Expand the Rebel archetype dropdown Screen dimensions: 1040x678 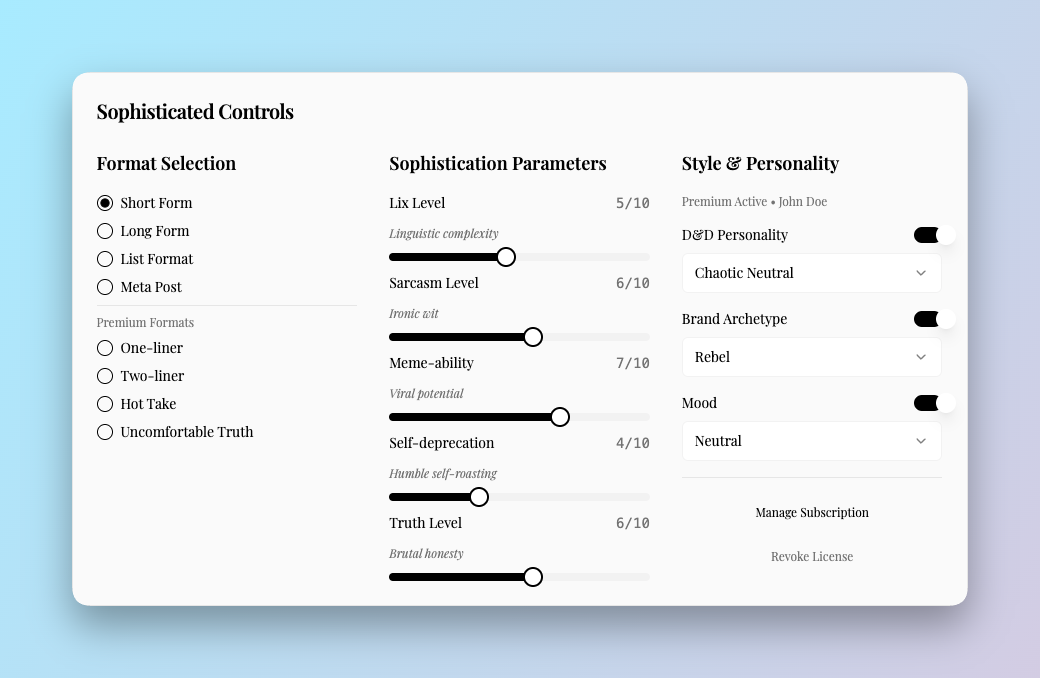pos(811,357)
